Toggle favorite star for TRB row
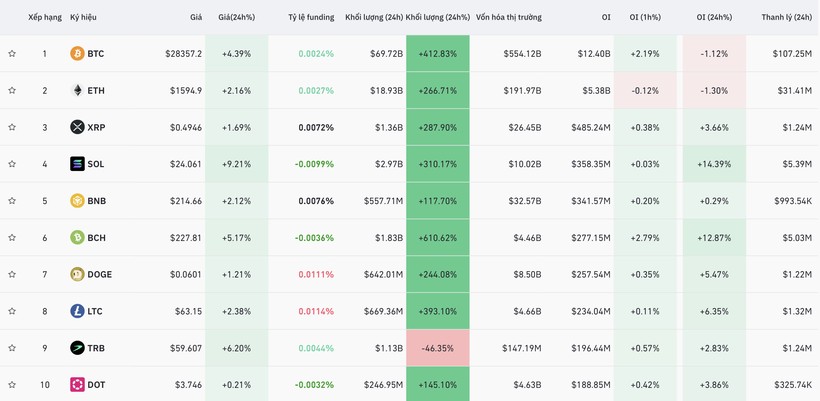The height and width of the screenshot is (401, 820). point(12,348)
